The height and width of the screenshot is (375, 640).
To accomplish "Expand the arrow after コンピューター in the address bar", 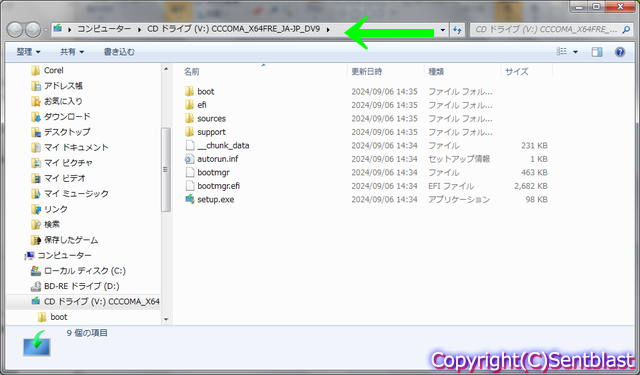I will click(x=140, y=29).
